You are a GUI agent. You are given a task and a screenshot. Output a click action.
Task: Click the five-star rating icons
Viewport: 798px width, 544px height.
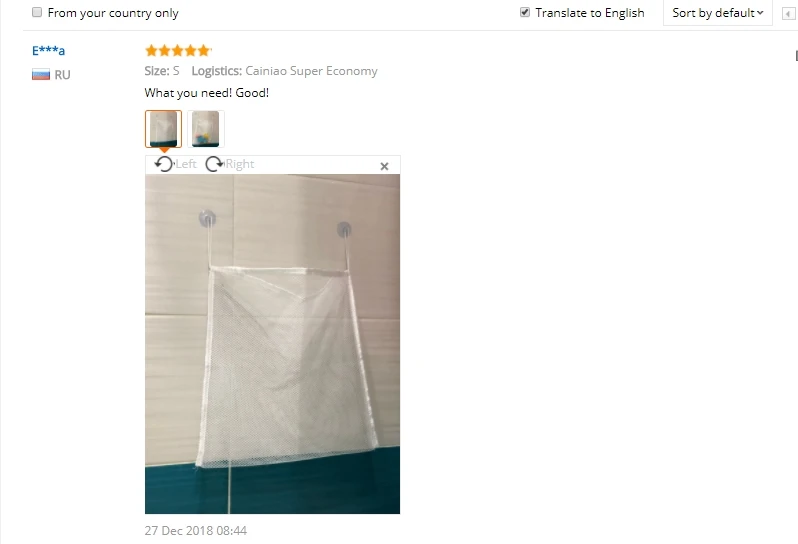click(x=178, y=50)
